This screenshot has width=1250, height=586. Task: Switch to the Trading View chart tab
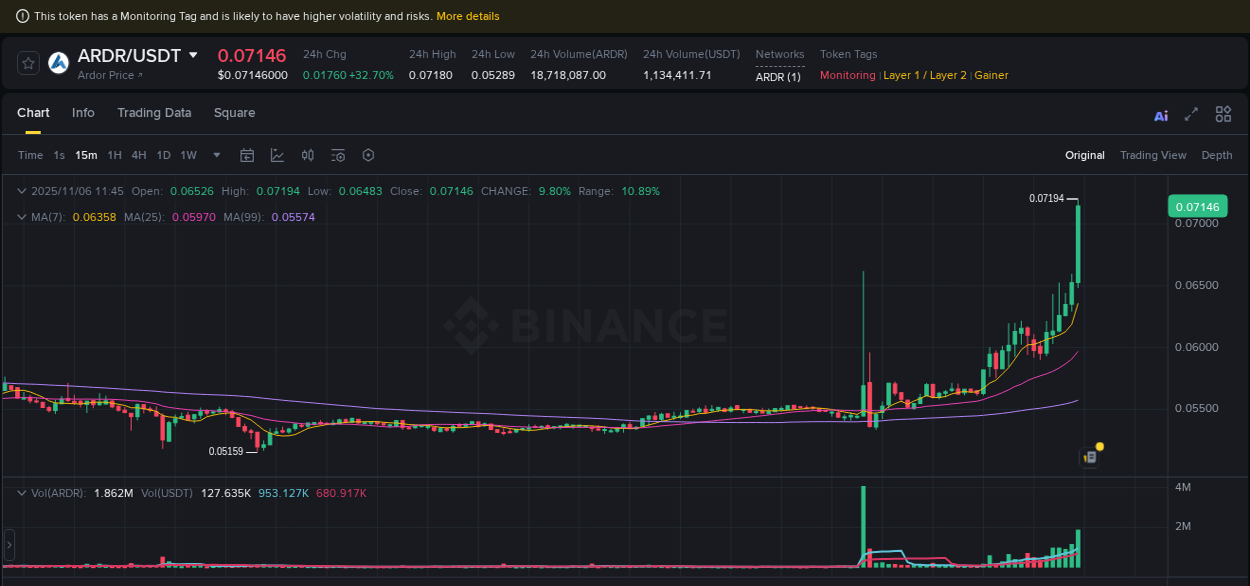point(1153,155)
